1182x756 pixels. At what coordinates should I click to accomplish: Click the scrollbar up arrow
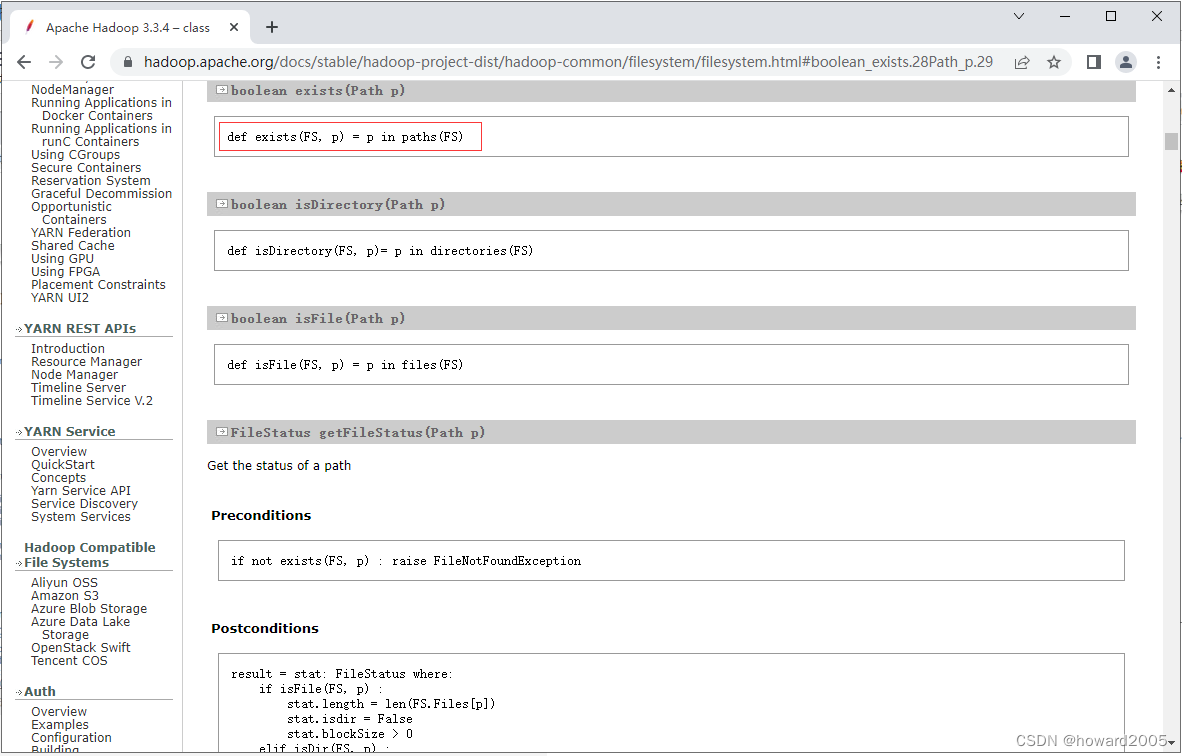1171,90
